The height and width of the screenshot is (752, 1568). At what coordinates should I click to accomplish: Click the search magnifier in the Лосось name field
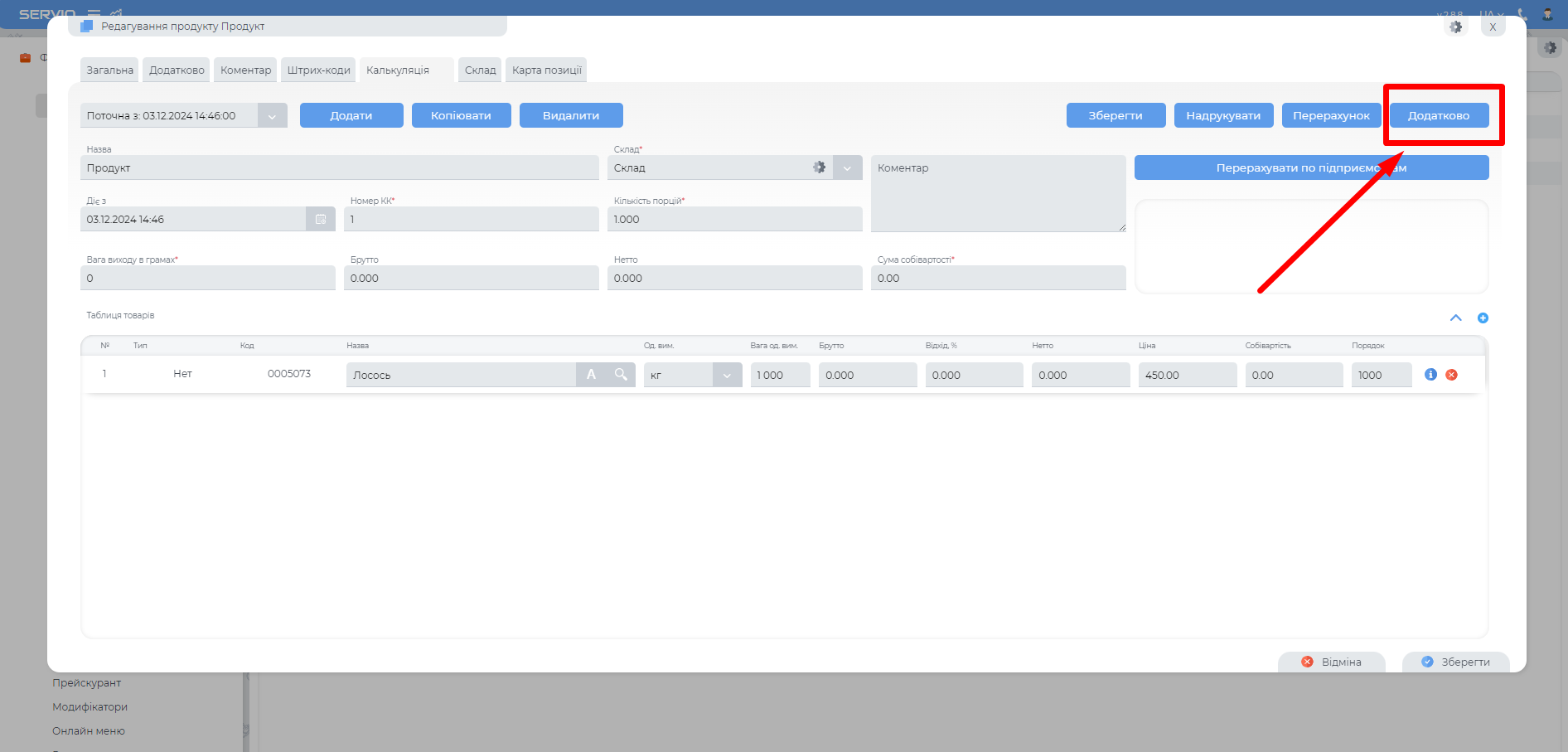621,375
